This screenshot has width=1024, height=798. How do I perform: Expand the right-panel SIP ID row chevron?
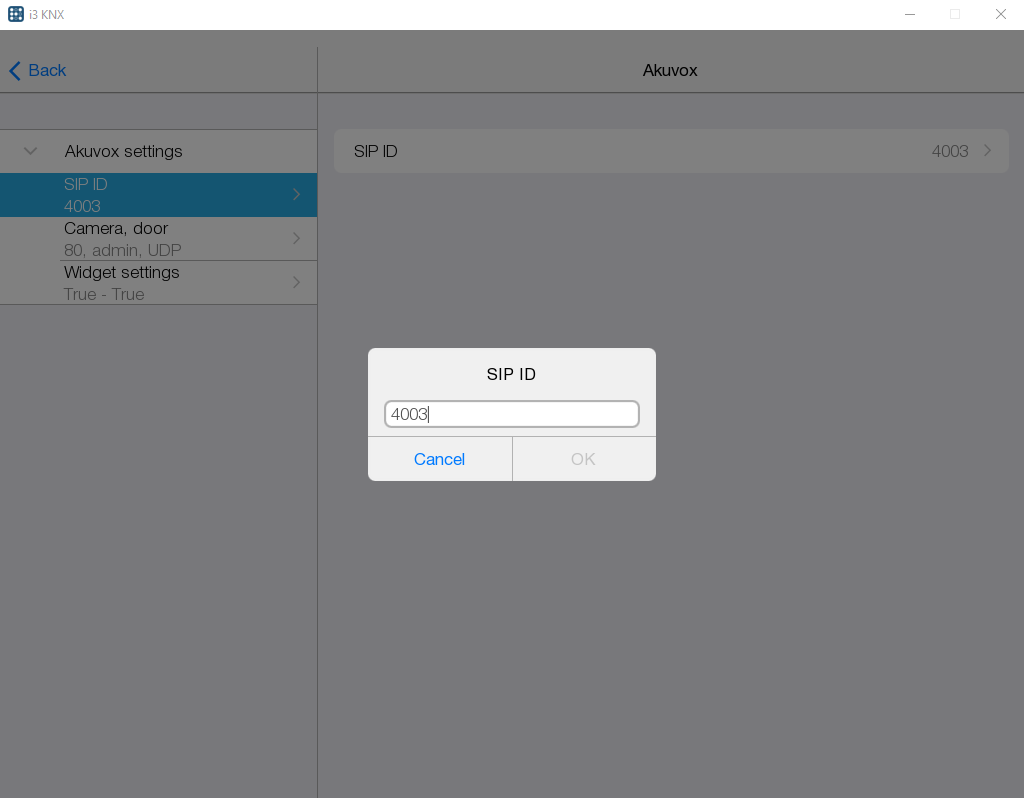(987, 151)
